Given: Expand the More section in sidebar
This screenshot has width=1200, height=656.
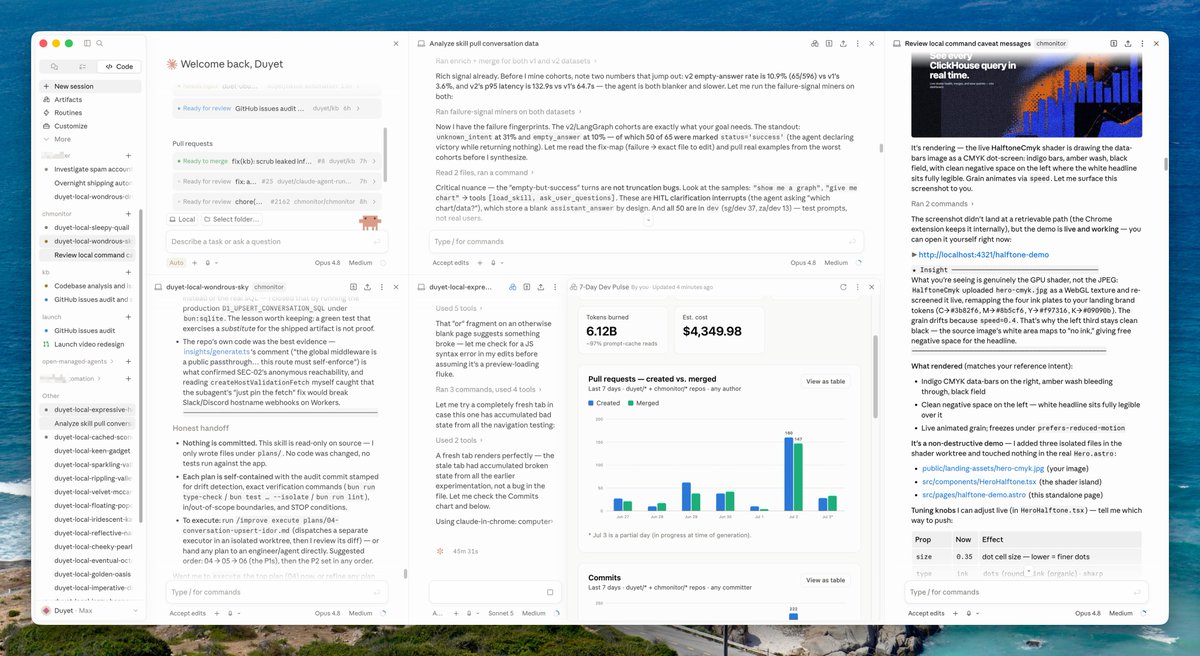Looking at the screenshot, I should click(90, 139).
